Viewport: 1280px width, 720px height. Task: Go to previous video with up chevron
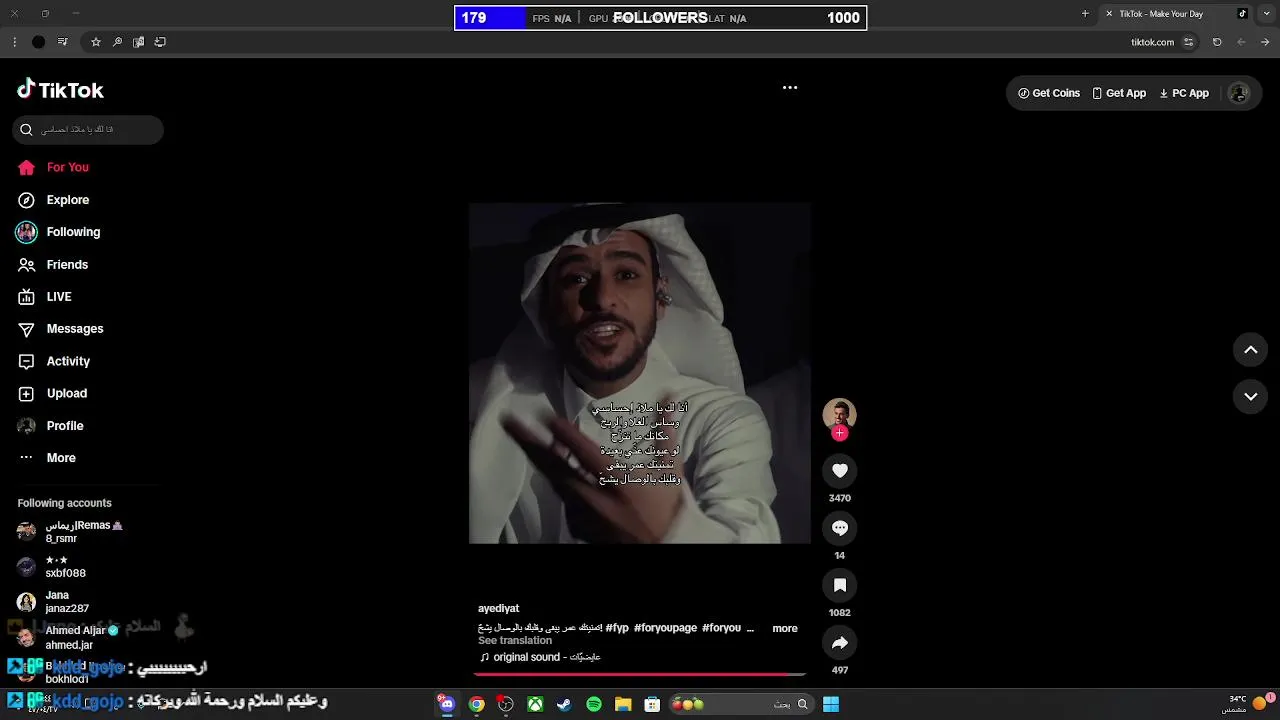(1250, 350)
